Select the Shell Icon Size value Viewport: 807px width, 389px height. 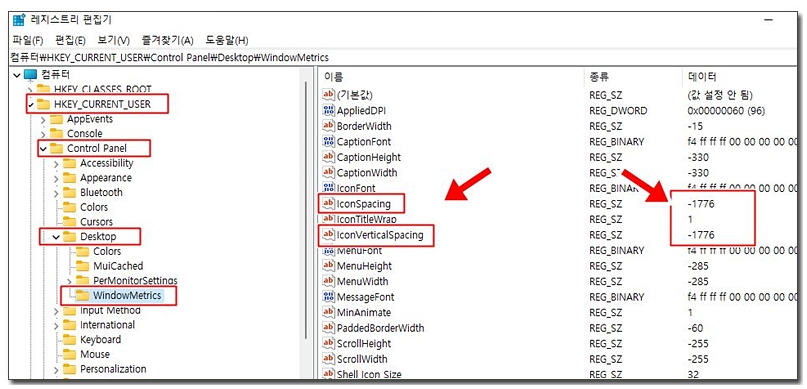coord(369,375)
